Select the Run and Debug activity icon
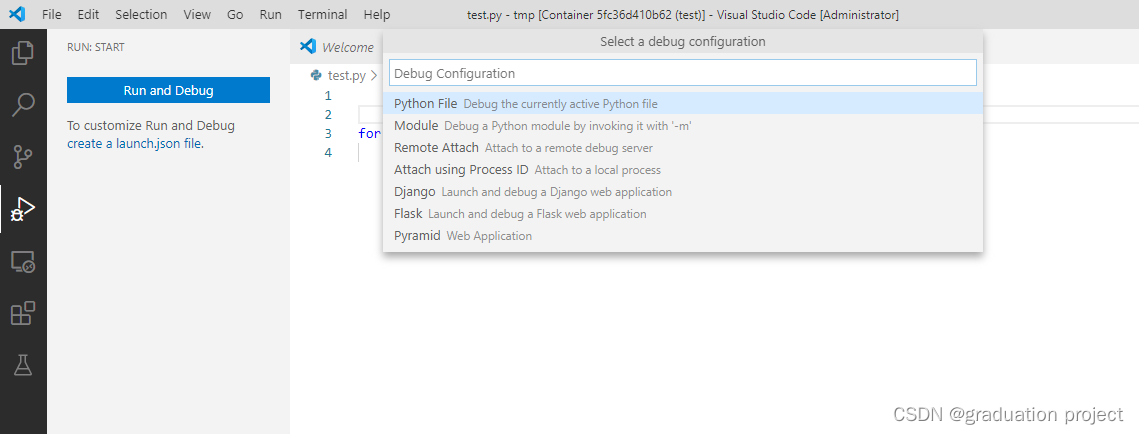The height and width of the screenshot is (434, 1139). pyautogui.click(x=23, y=209)
